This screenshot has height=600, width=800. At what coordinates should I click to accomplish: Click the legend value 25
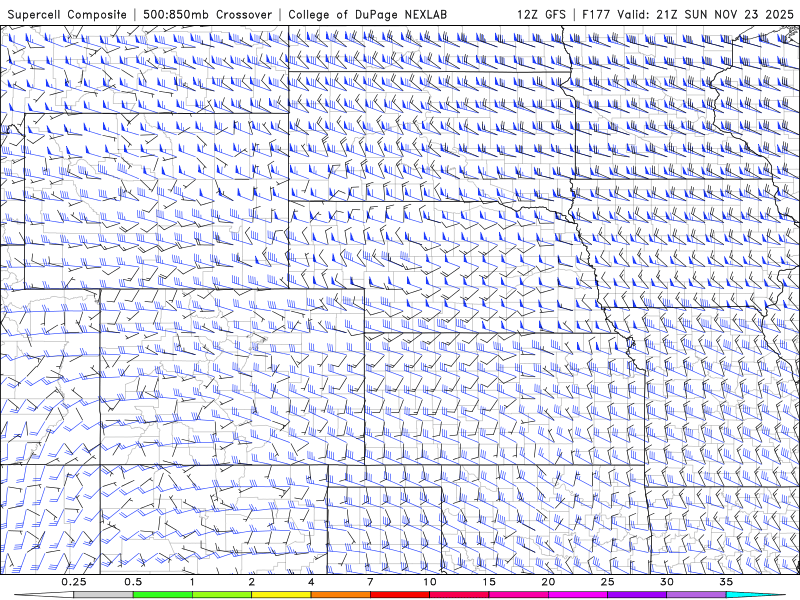click(x=608, y=582)
